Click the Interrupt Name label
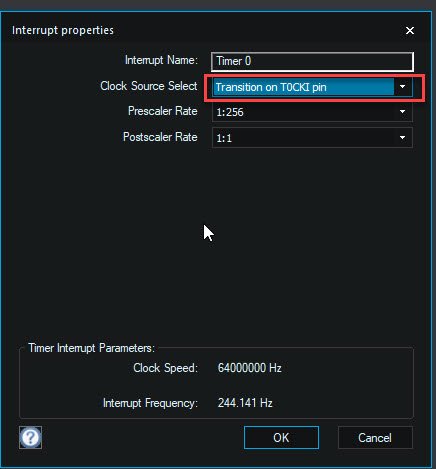The image size is (436, 469). (161, 60)
